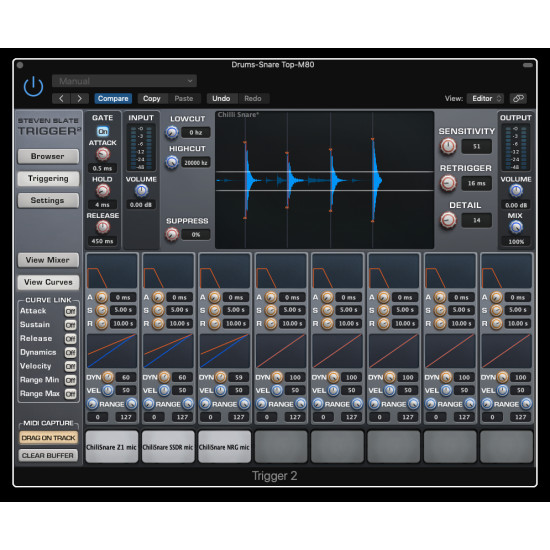This screenshot has width=550, height=550.
Task: Click the DYN knob in ChiliSnare Z1 slot
Action: coord(108,377)
